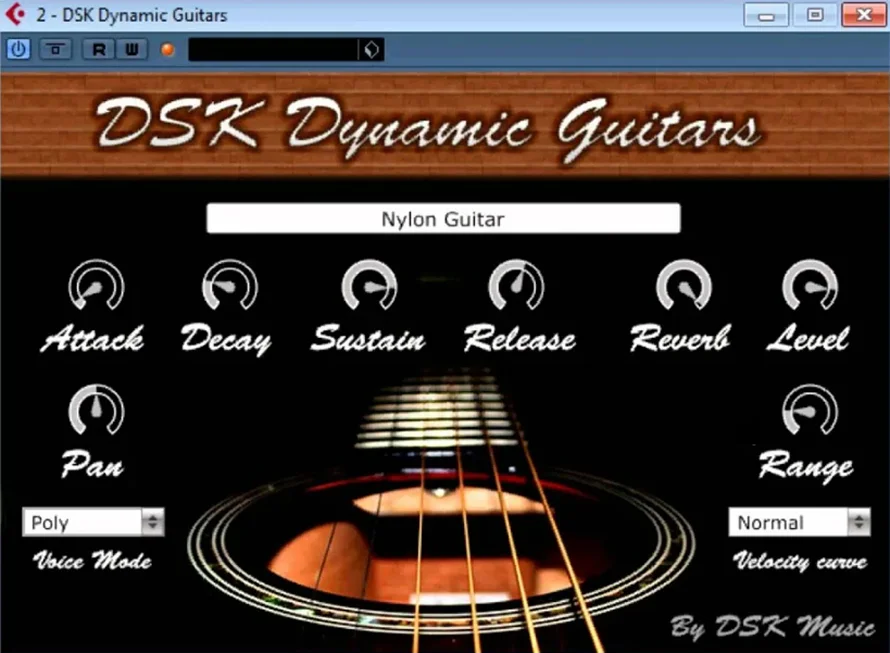The height and width of the screenshot is (653, 890).
Task: Click the Release knob
Action: point(516,286)
